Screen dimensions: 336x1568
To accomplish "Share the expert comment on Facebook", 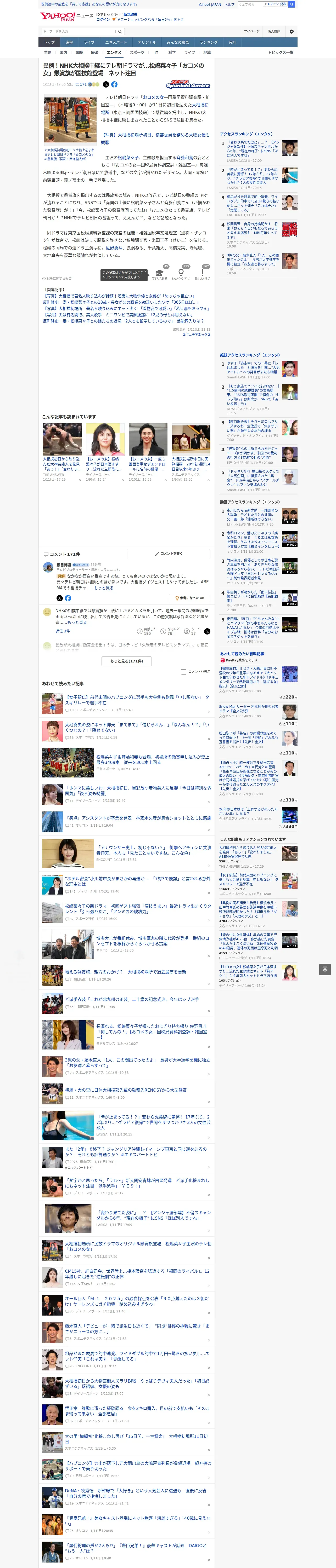I will click(x=68, y=598).
